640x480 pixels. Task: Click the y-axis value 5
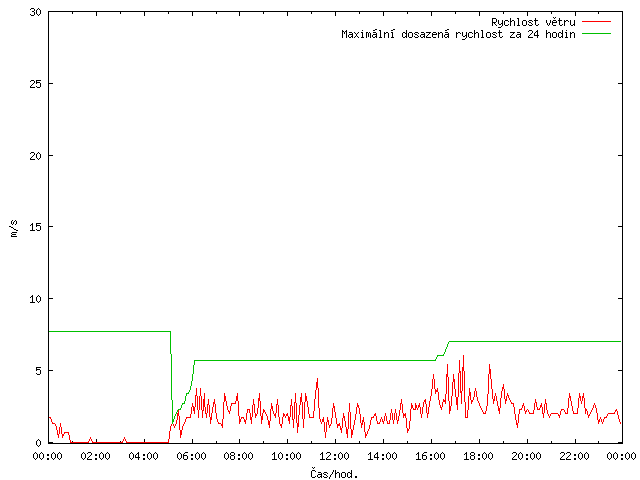pyautogui.click(x=38, y=371)
